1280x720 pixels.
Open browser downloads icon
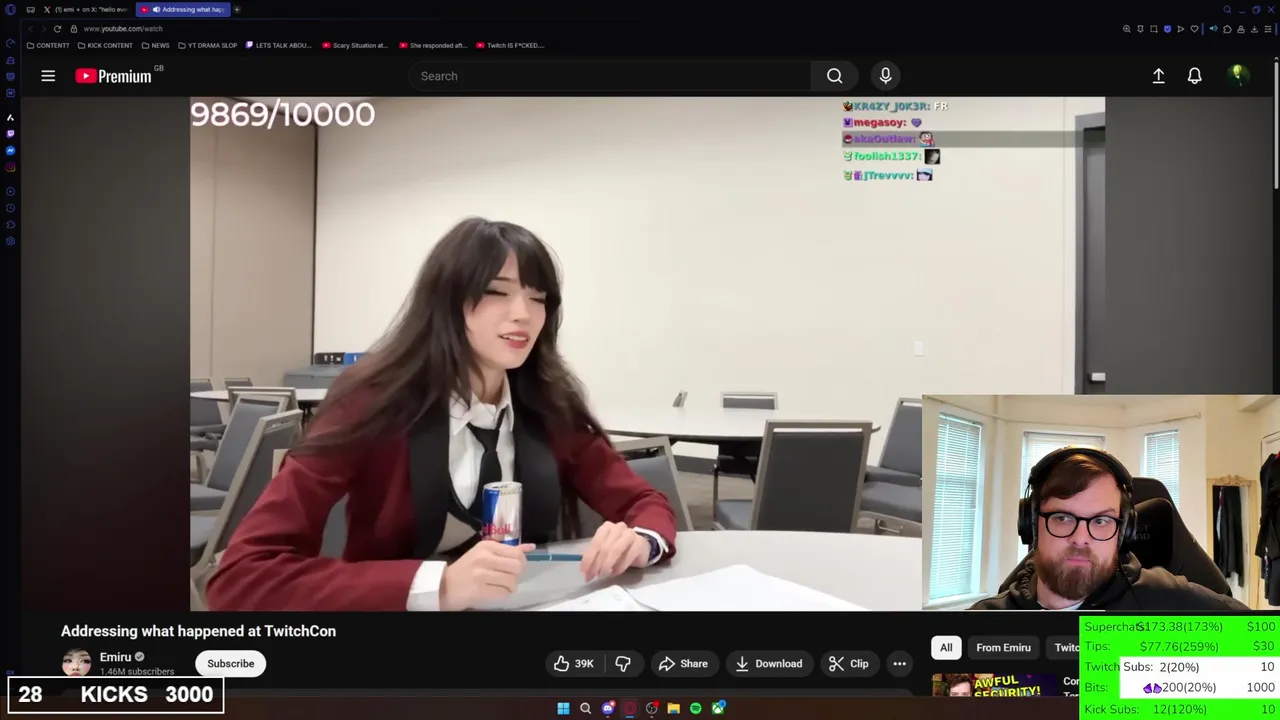tap(1254, 29)
